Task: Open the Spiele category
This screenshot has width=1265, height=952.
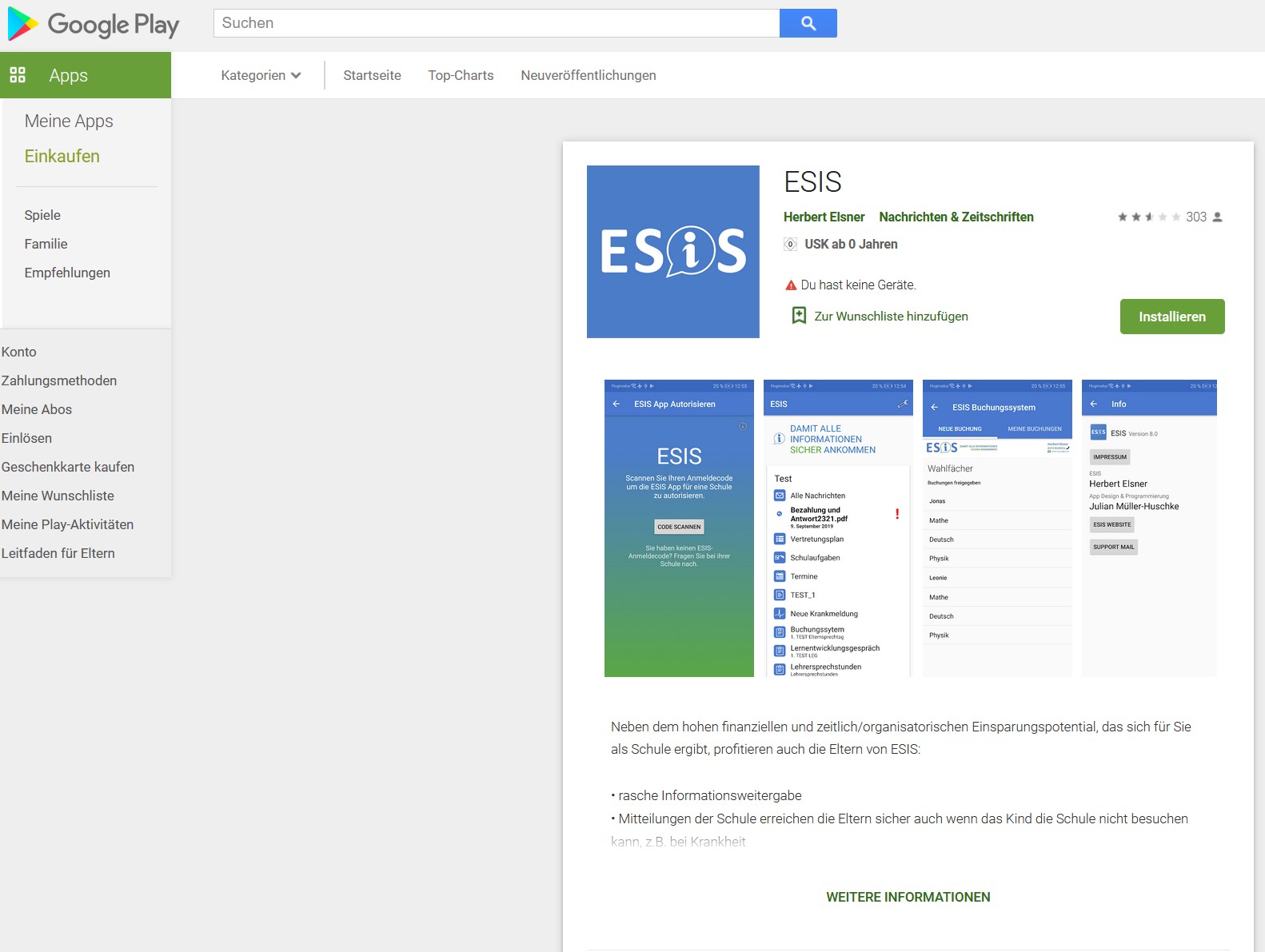Action: [42, 215]
